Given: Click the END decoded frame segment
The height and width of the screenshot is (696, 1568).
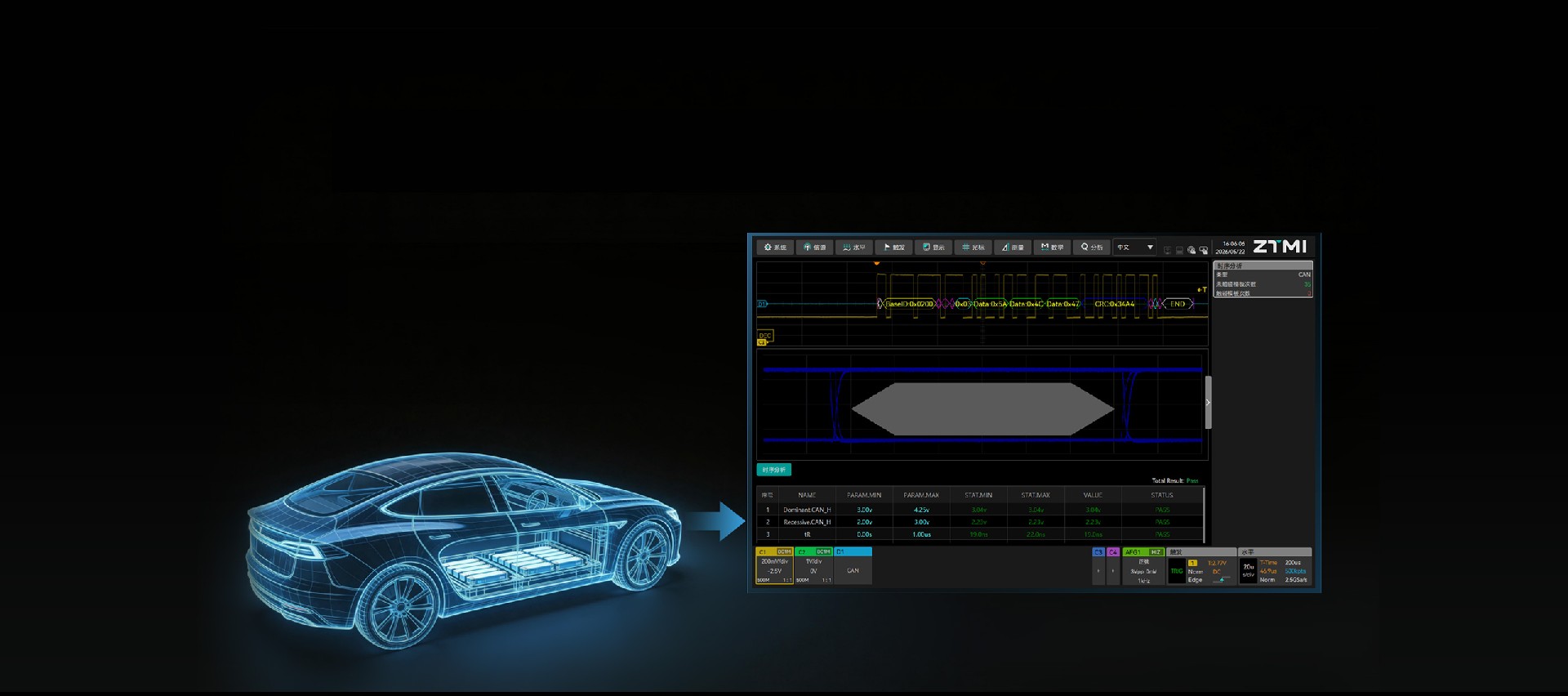Looking at the screenshot, I should click(x=1177, y=304).
